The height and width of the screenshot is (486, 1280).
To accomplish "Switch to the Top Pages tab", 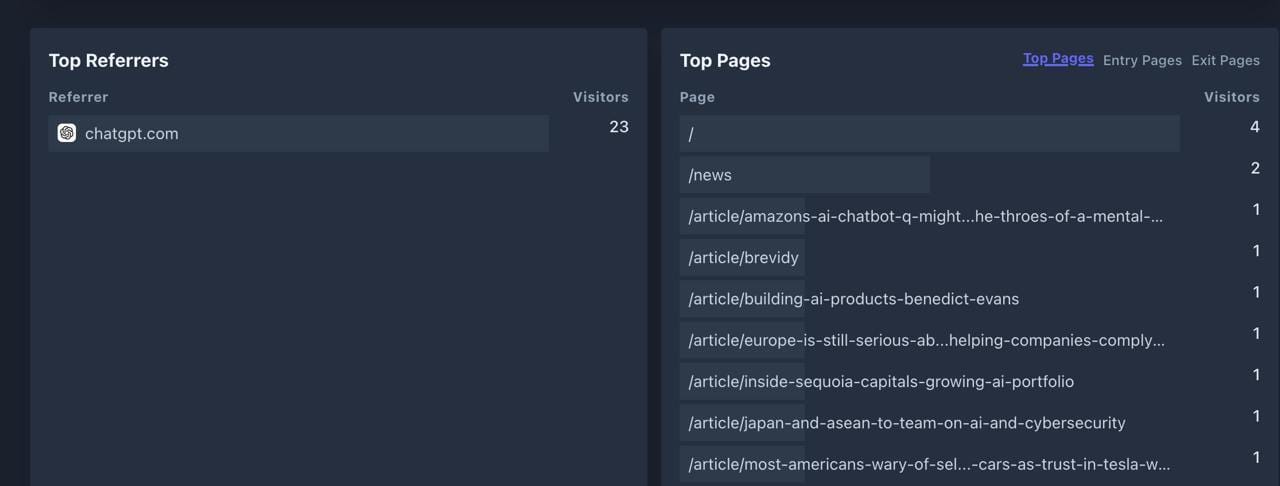I will [1057, 59].
